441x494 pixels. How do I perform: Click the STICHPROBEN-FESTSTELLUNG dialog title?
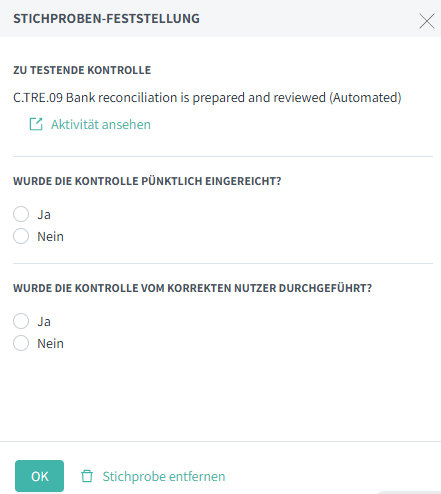(x=106, y=19)
